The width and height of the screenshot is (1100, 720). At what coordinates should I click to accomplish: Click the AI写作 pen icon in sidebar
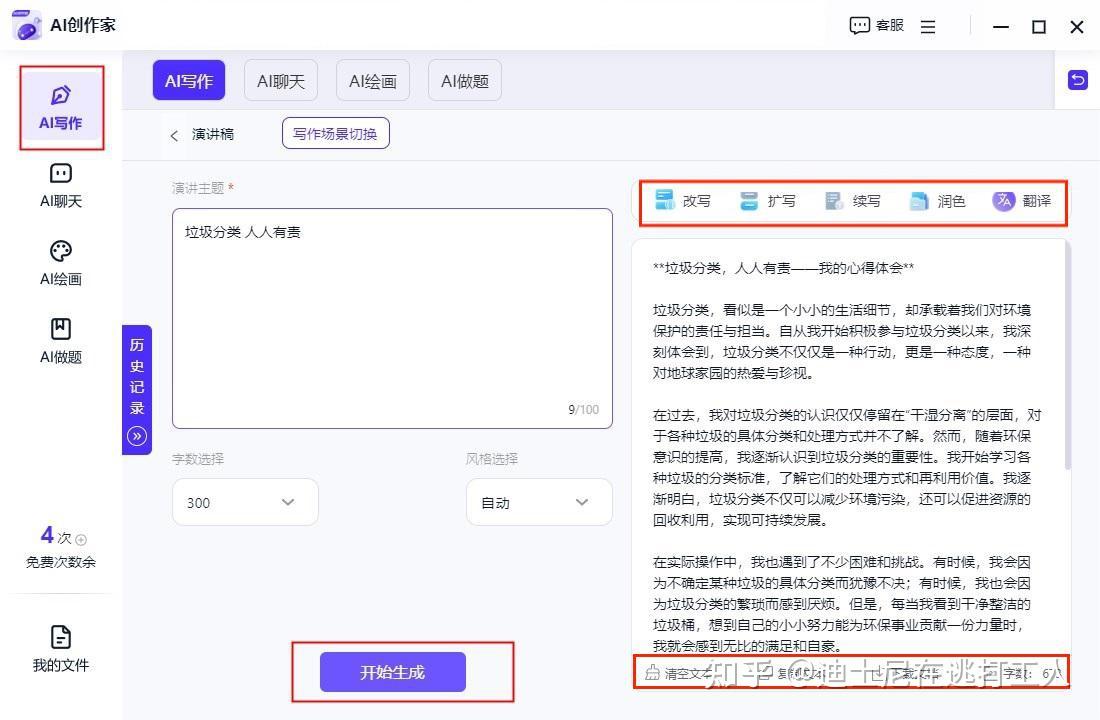pos(60,96)
